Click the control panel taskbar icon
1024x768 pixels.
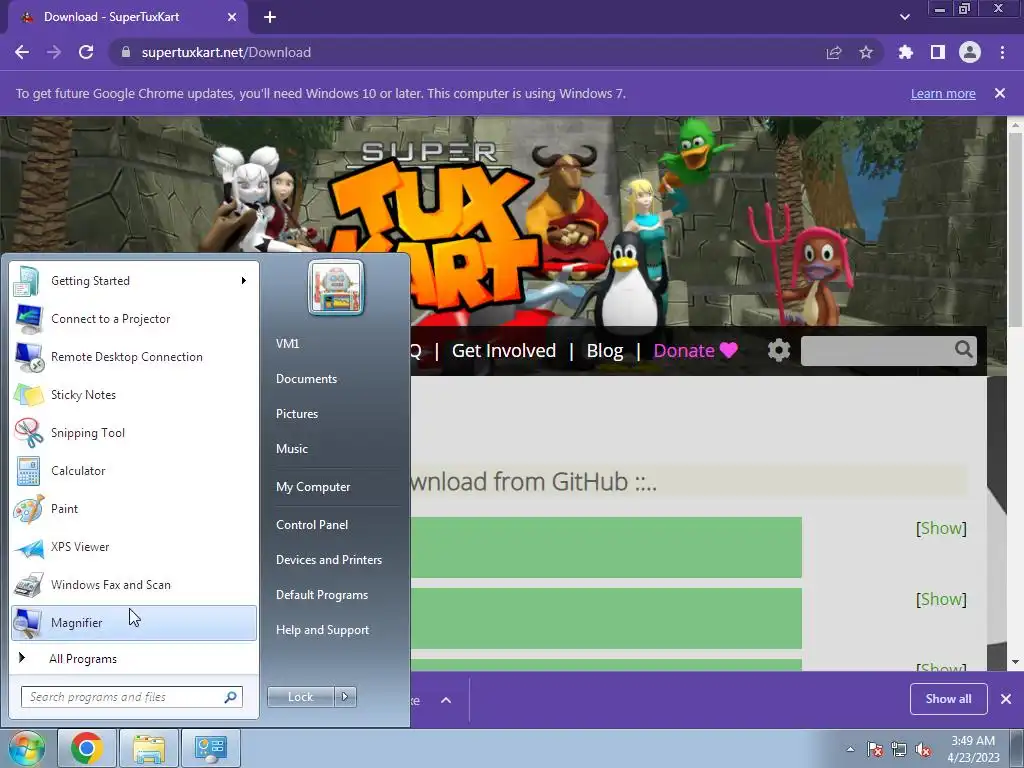pos(210,748)
